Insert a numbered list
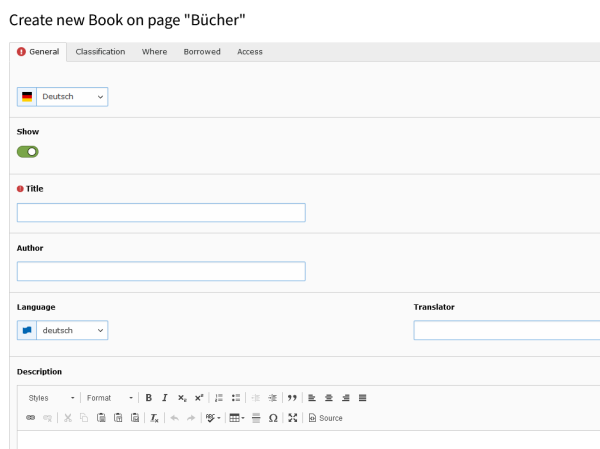 click(219, 398)
